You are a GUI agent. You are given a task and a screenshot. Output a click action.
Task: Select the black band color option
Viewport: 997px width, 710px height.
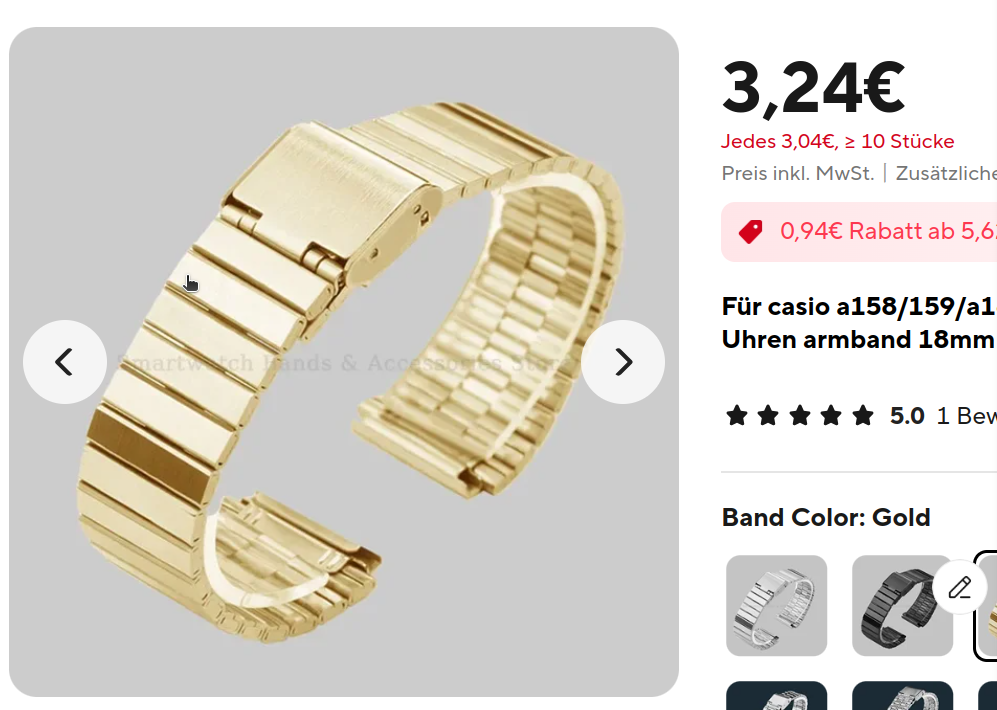902,605
